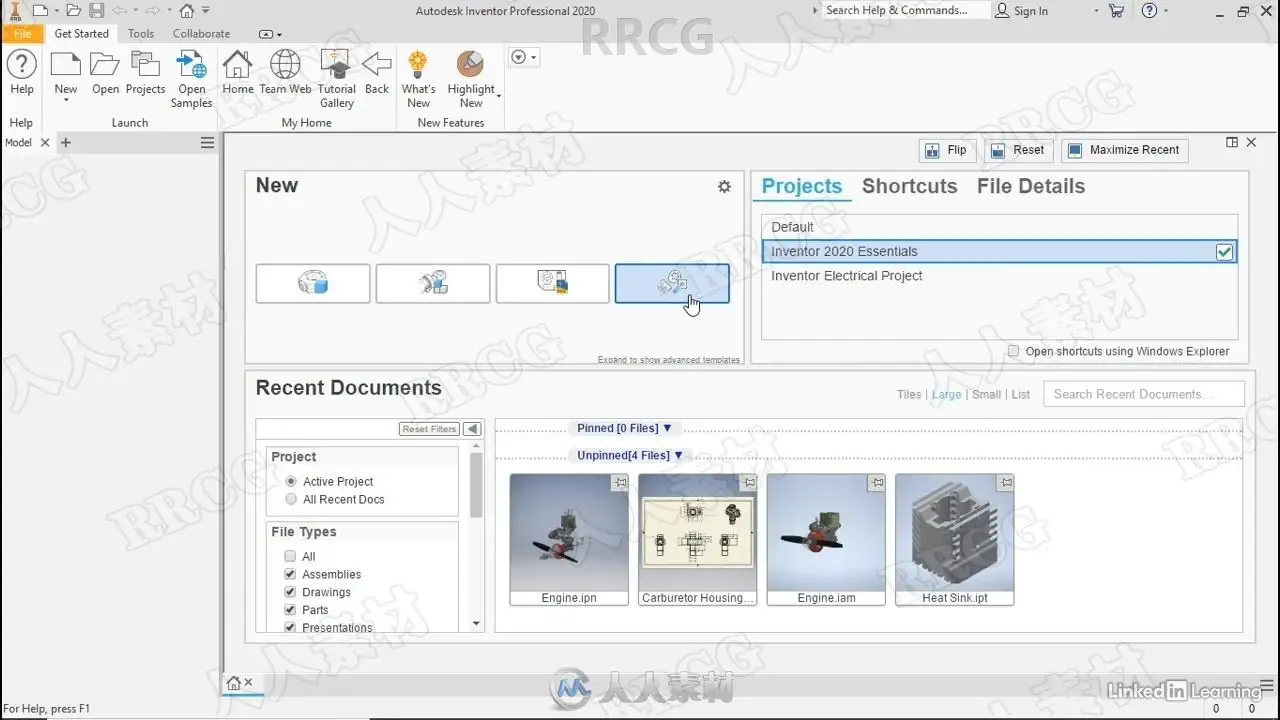Open Model browser hamburger menu
The image size is (1280, 720).
pyautogui.click(x=207, y=143)
